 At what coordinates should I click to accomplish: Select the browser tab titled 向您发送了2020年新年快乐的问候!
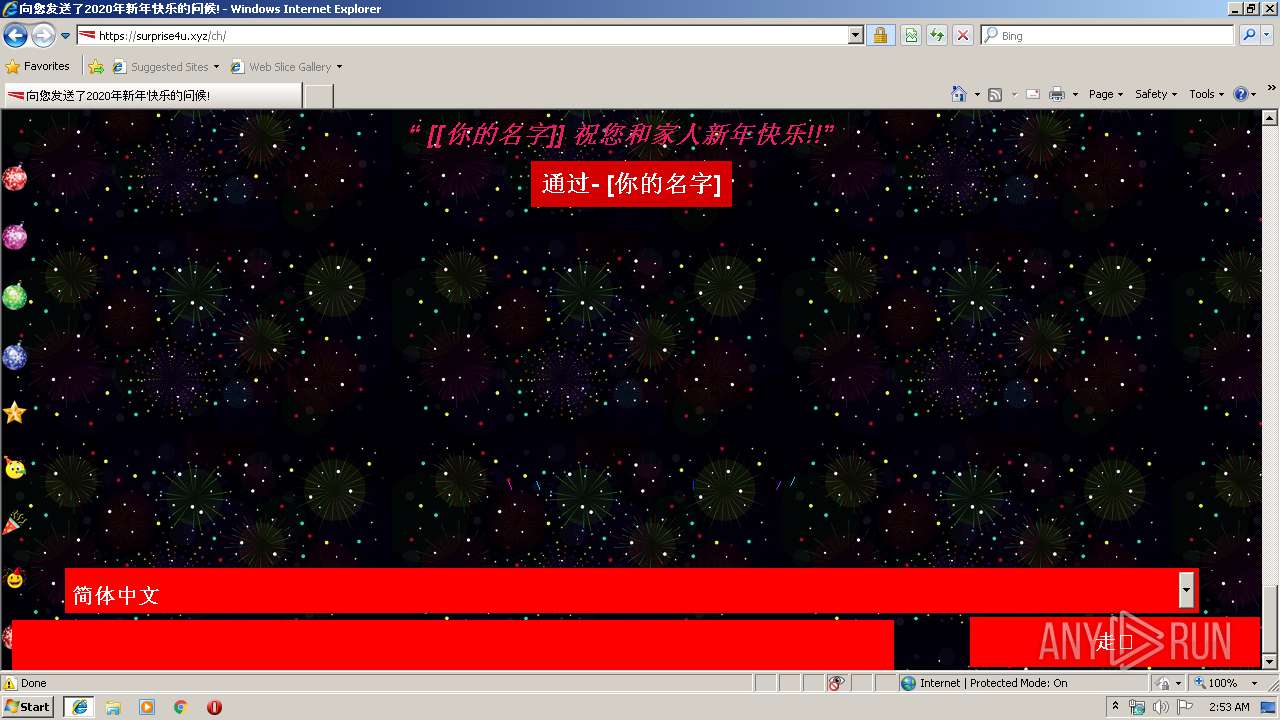click(x=152, y=95)
